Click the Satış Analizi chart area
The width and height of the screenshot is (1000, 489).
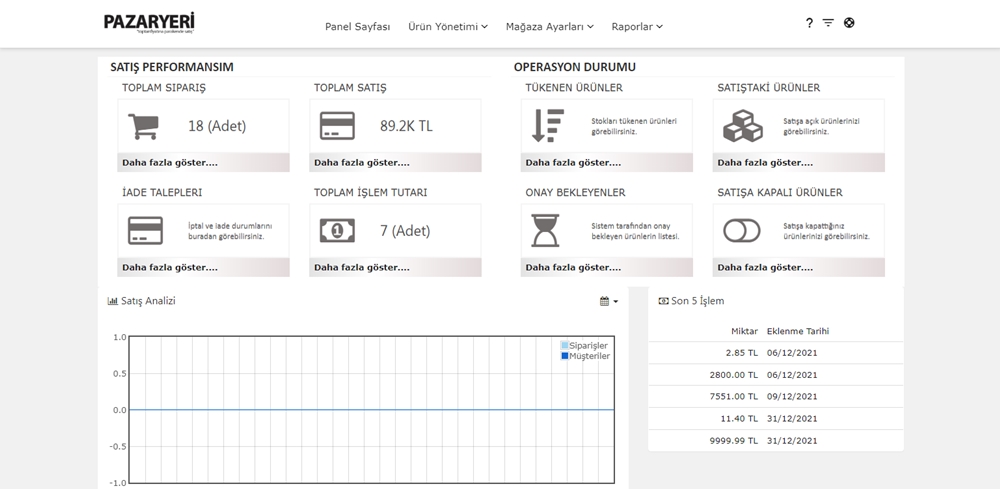point(371,409)
